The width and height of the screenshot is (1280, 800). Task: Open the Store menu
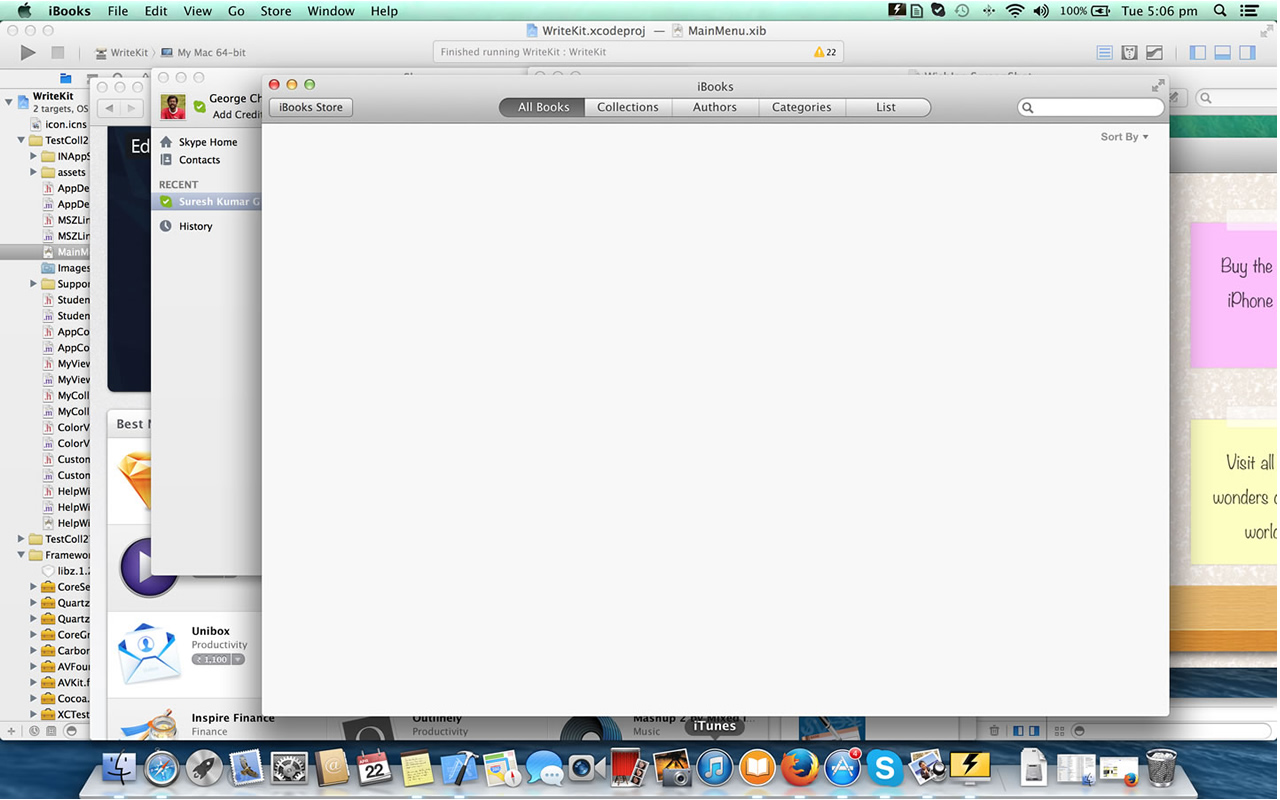[275, 11]
